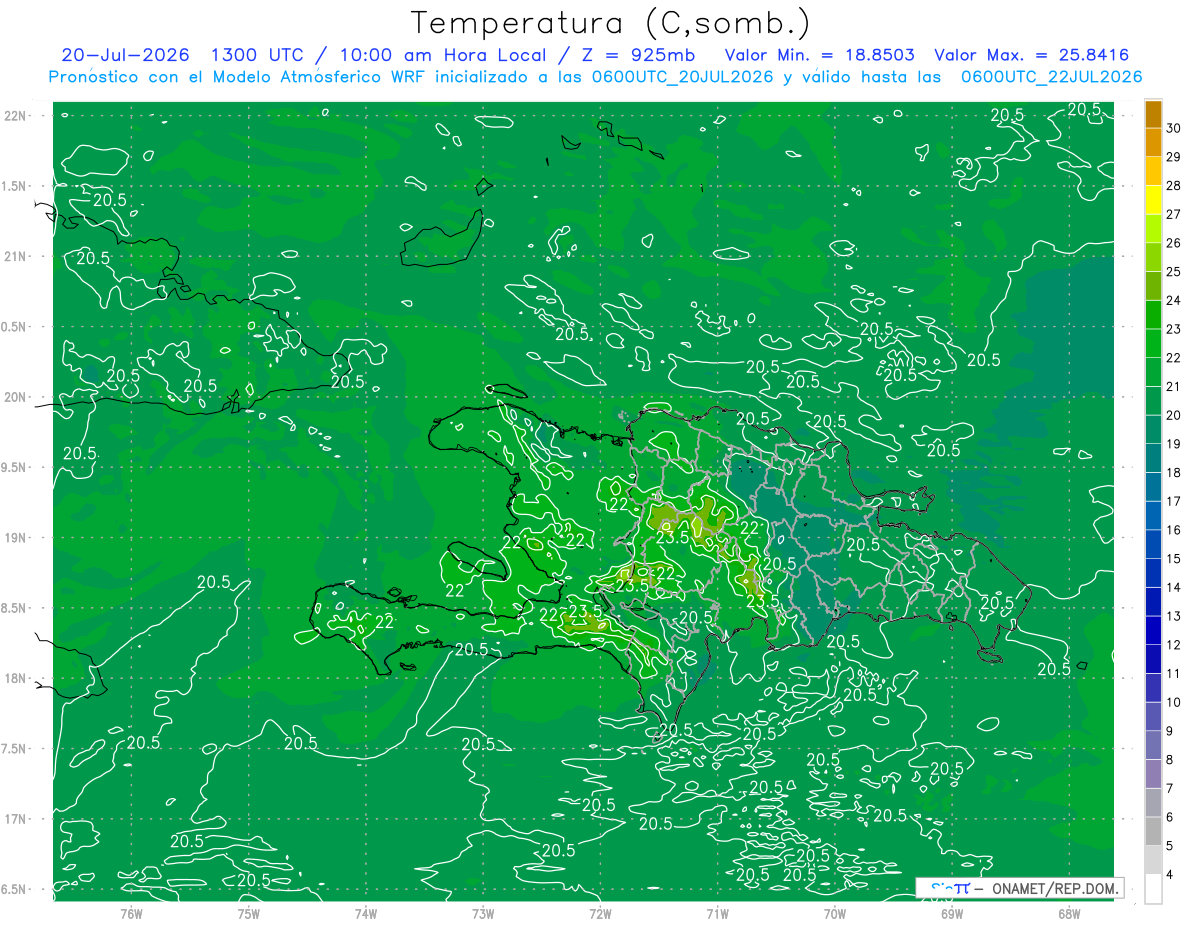1200x927 pixels.
Task: Click the "76W" longitude axis label
Action: coord(131,912)
